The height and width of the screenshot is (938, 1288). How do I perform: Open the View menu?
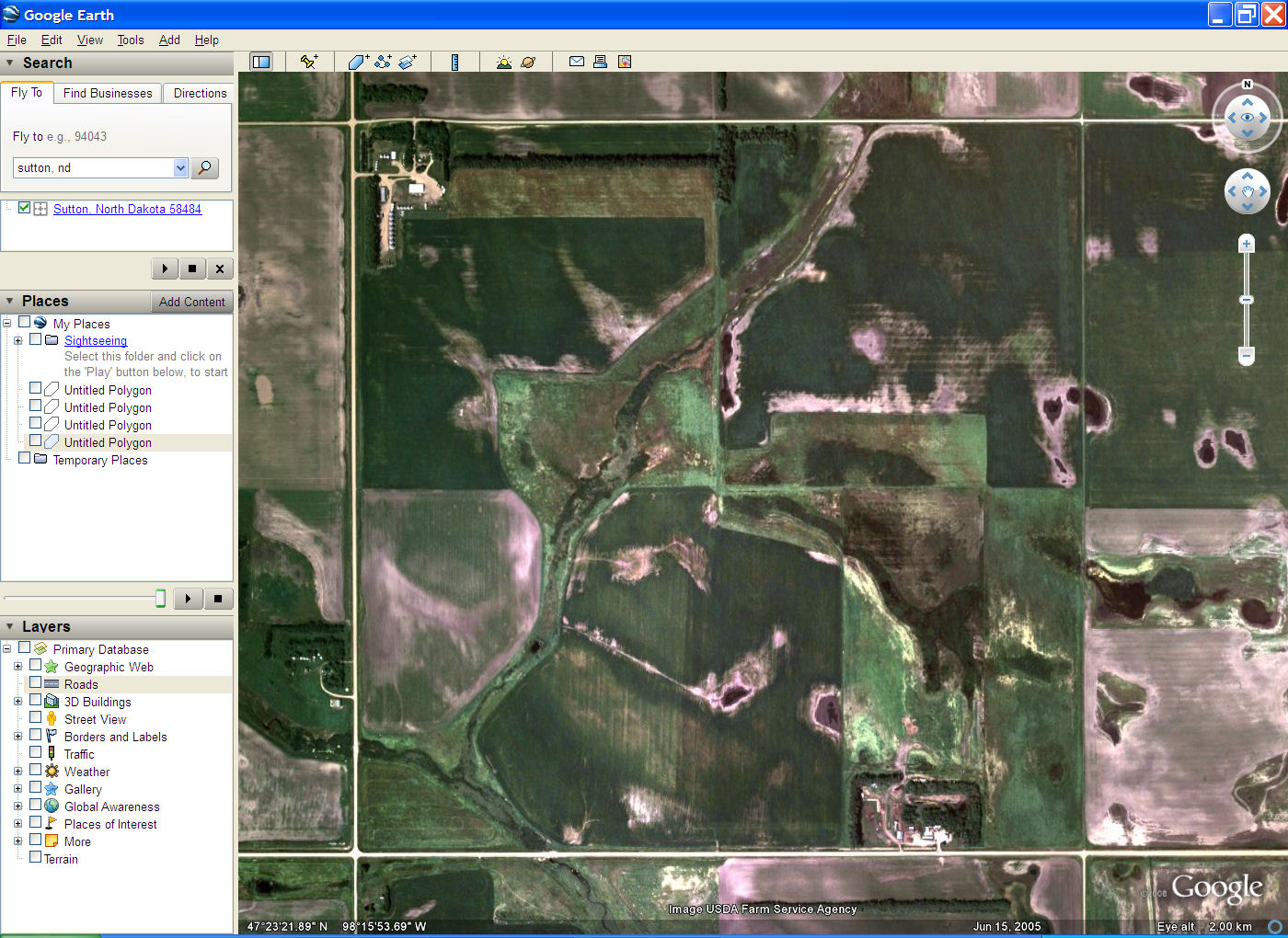pos(90,40)
